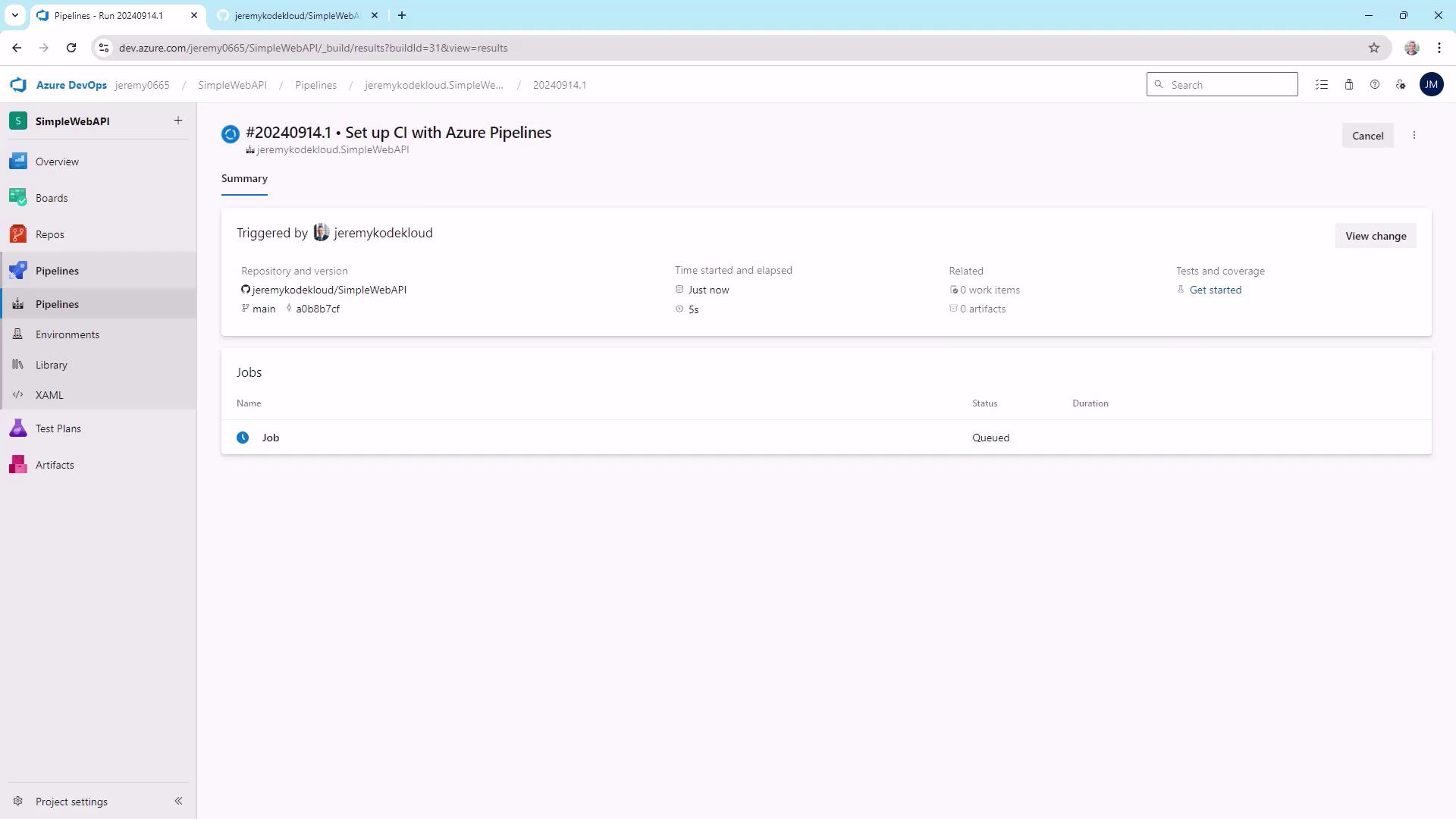Click jeremykodekloud.SimpleWe... breadcrumb
This screenshot has height=819, width=1456.
click(x=434, y=85)
